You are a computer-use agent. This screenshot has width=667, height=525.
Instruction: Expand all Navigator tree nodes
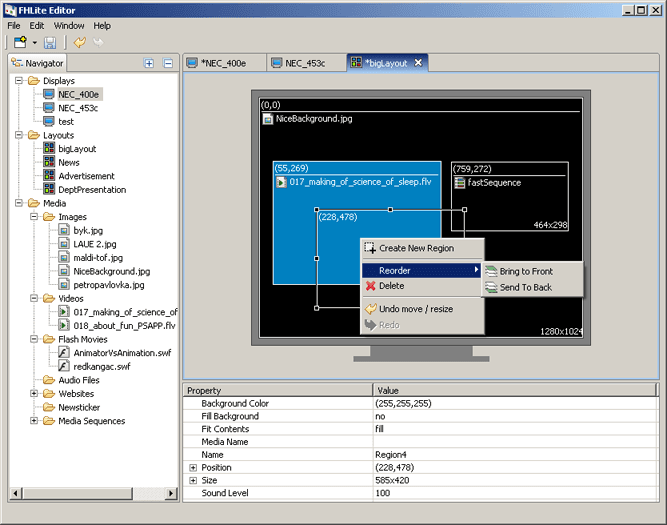149,63
